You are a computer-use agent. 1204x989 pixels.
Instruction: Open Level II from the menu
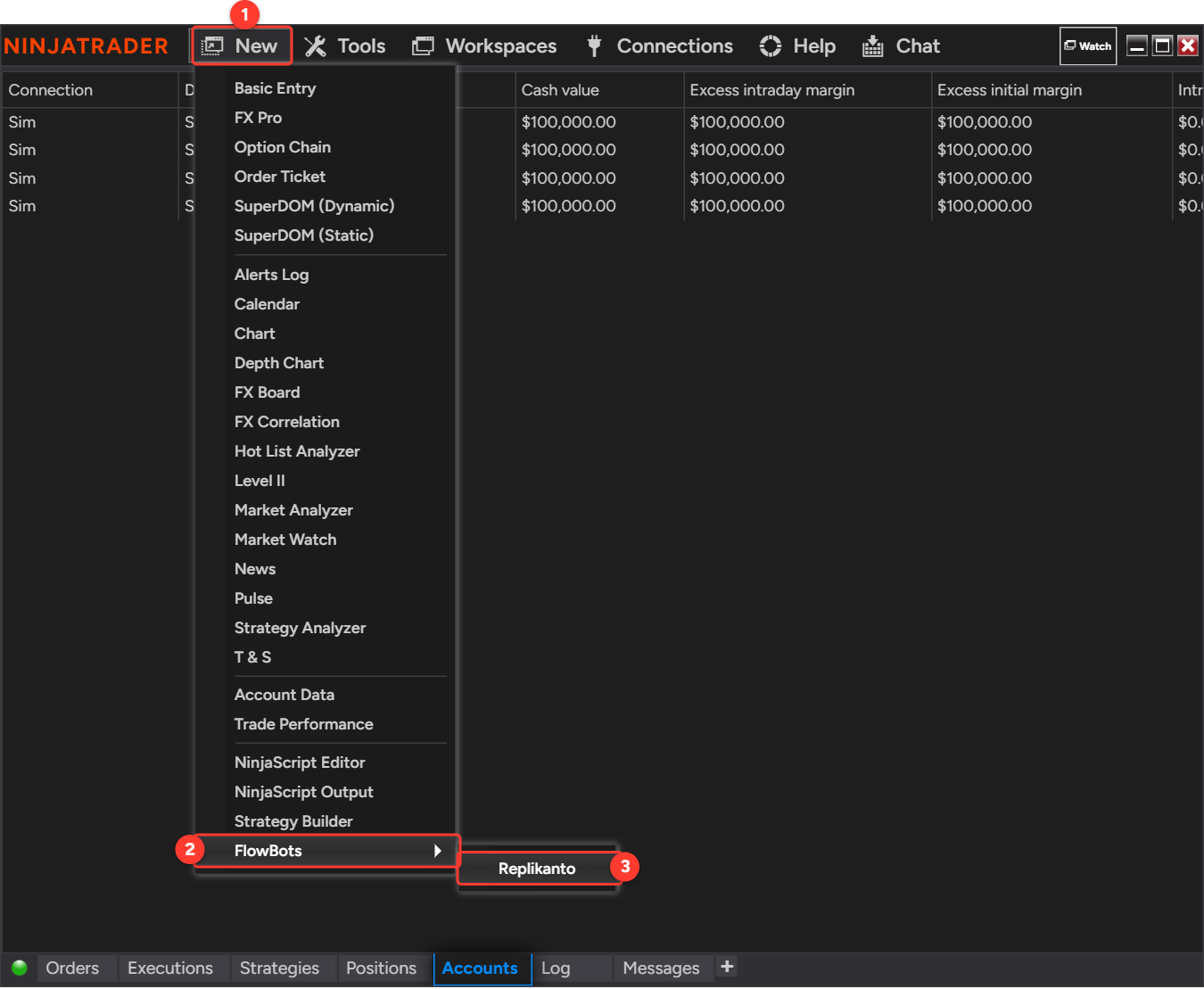(260, 481)
